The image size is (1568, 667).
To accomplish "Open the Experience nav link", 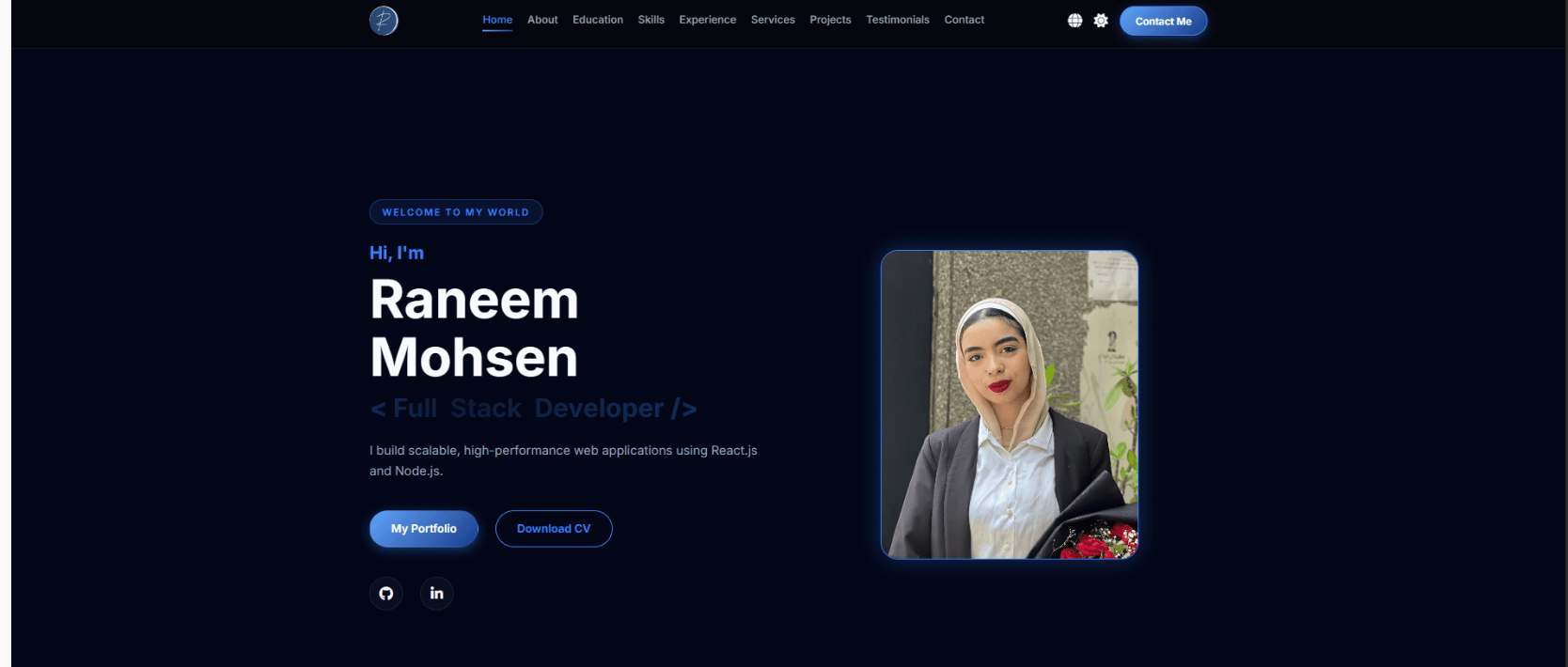I will coord(707,20).
